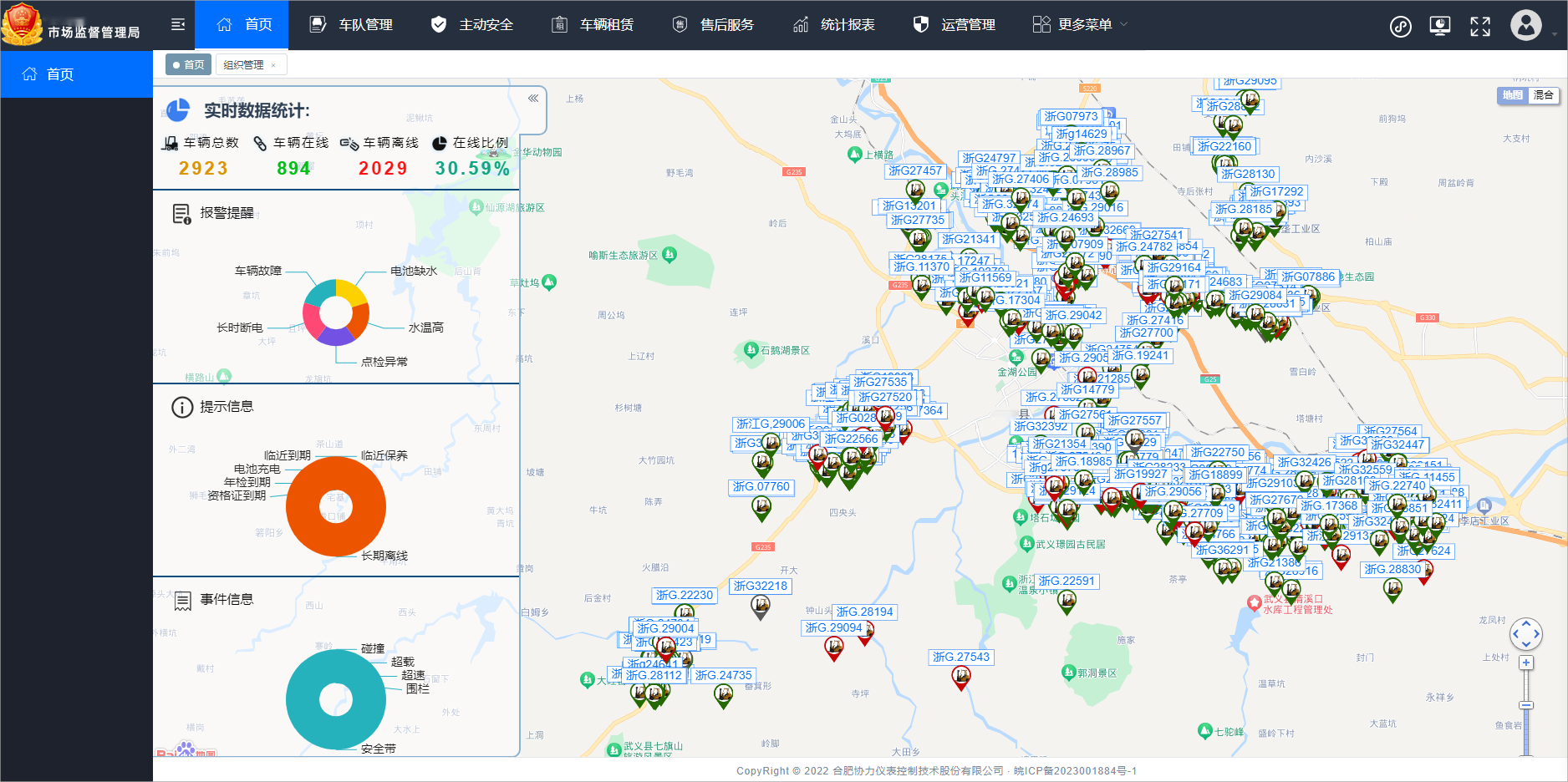Pan the map up with arrow control
Viewport: 1568px width, 782px height.
pyautogui.click(x=1526, y=623)
